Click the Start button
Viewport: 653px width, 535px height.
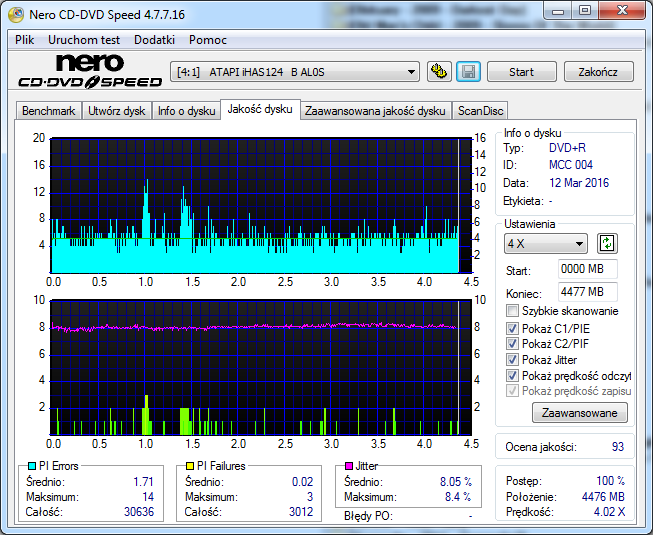pos(521,72)
